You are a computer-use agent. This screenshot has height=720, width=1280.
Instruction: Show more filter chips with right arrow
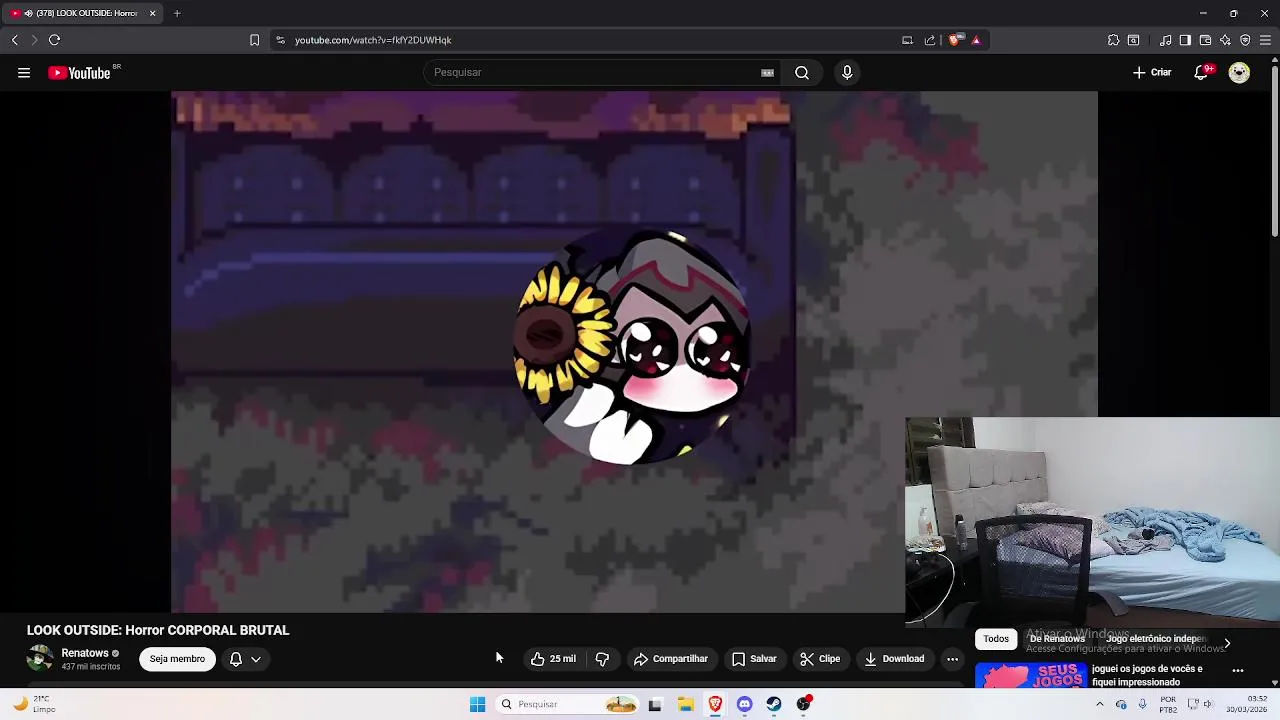tap(1227, 643)
